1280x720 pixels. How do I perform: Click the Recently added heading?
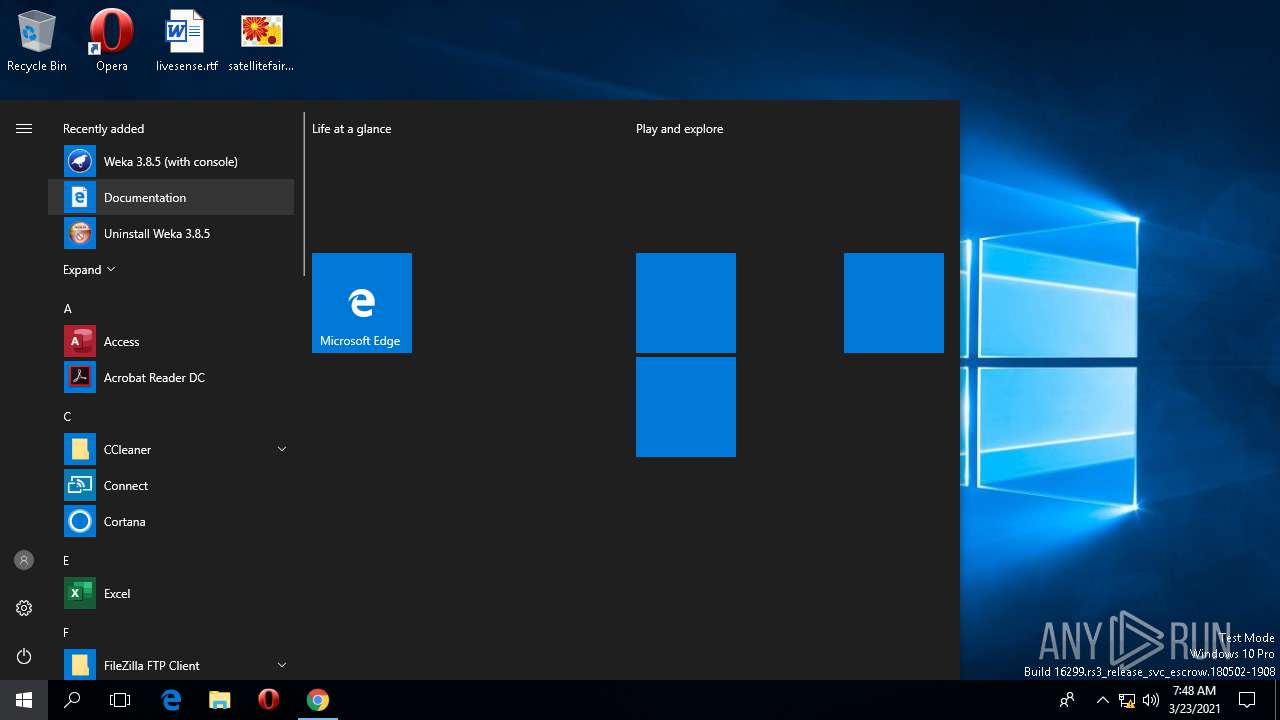pos(103,129)
